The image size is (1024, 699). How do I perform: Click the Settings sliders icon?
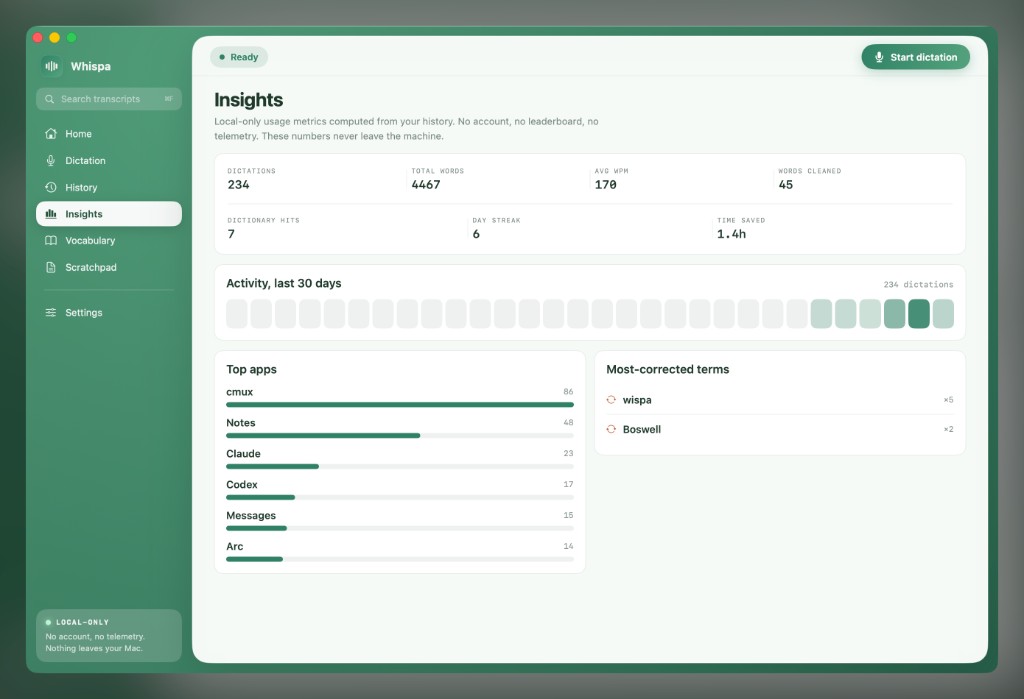coord(51,313)
